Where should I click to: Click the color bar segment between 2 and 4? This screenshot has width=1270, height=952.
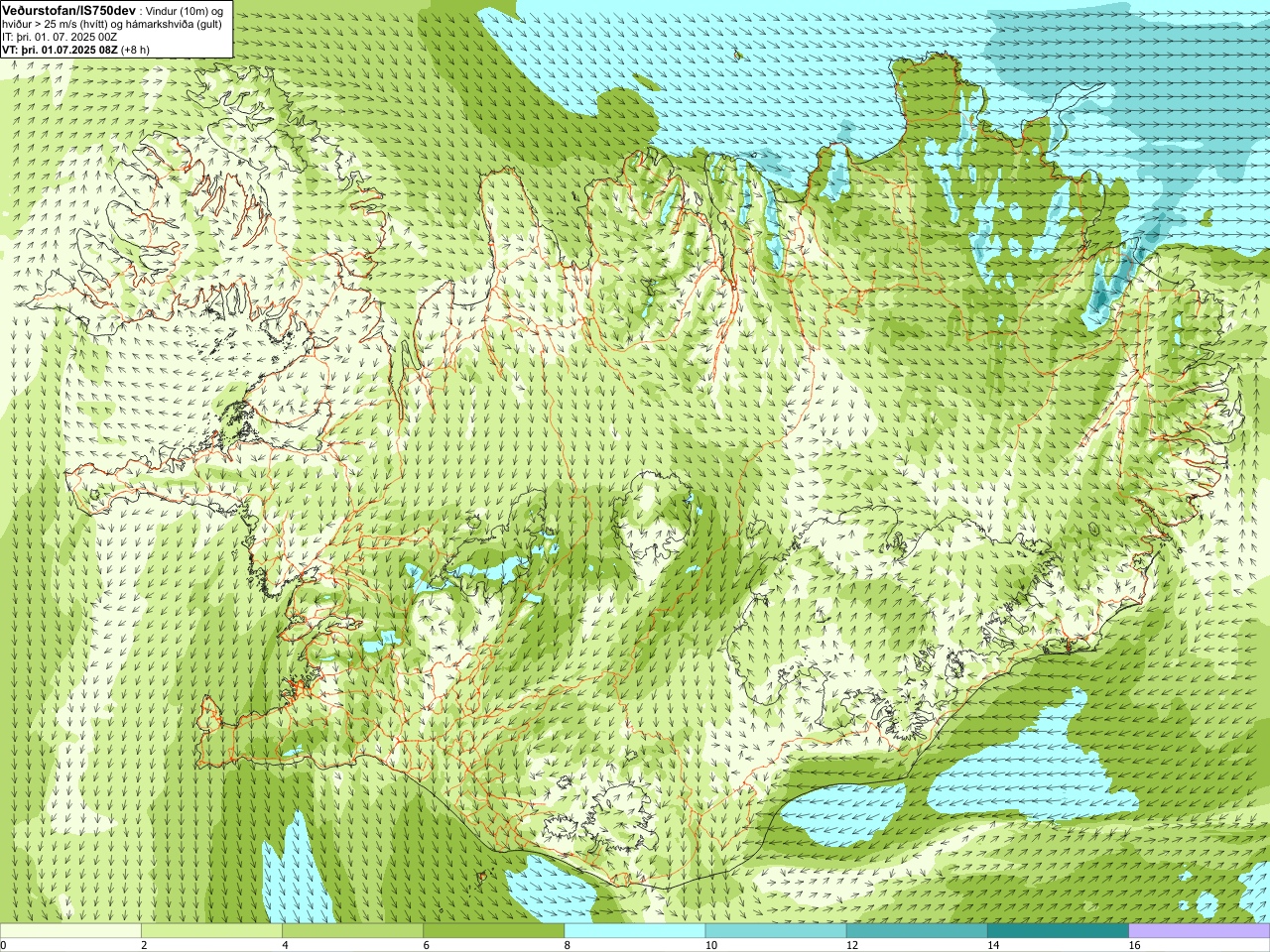(x=212, y=931)
